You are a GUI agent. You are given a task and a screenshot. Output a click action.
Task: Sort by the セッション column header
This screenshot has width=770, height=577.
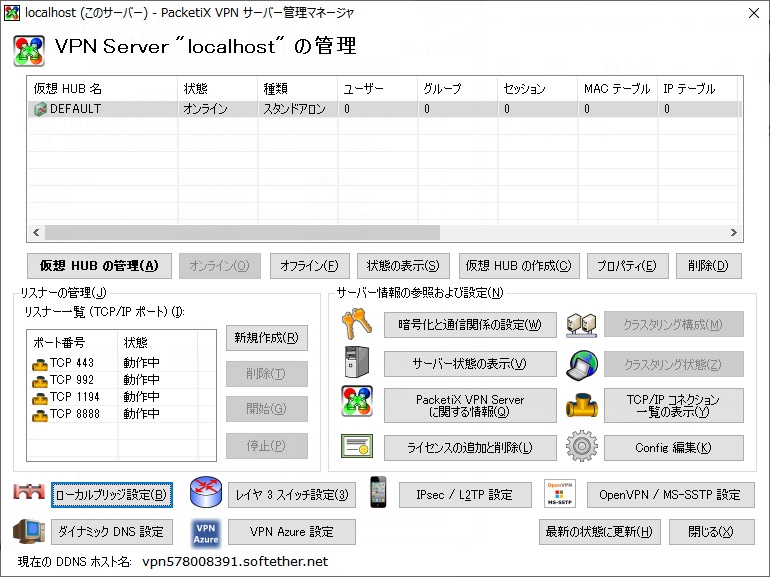[537, 89]
